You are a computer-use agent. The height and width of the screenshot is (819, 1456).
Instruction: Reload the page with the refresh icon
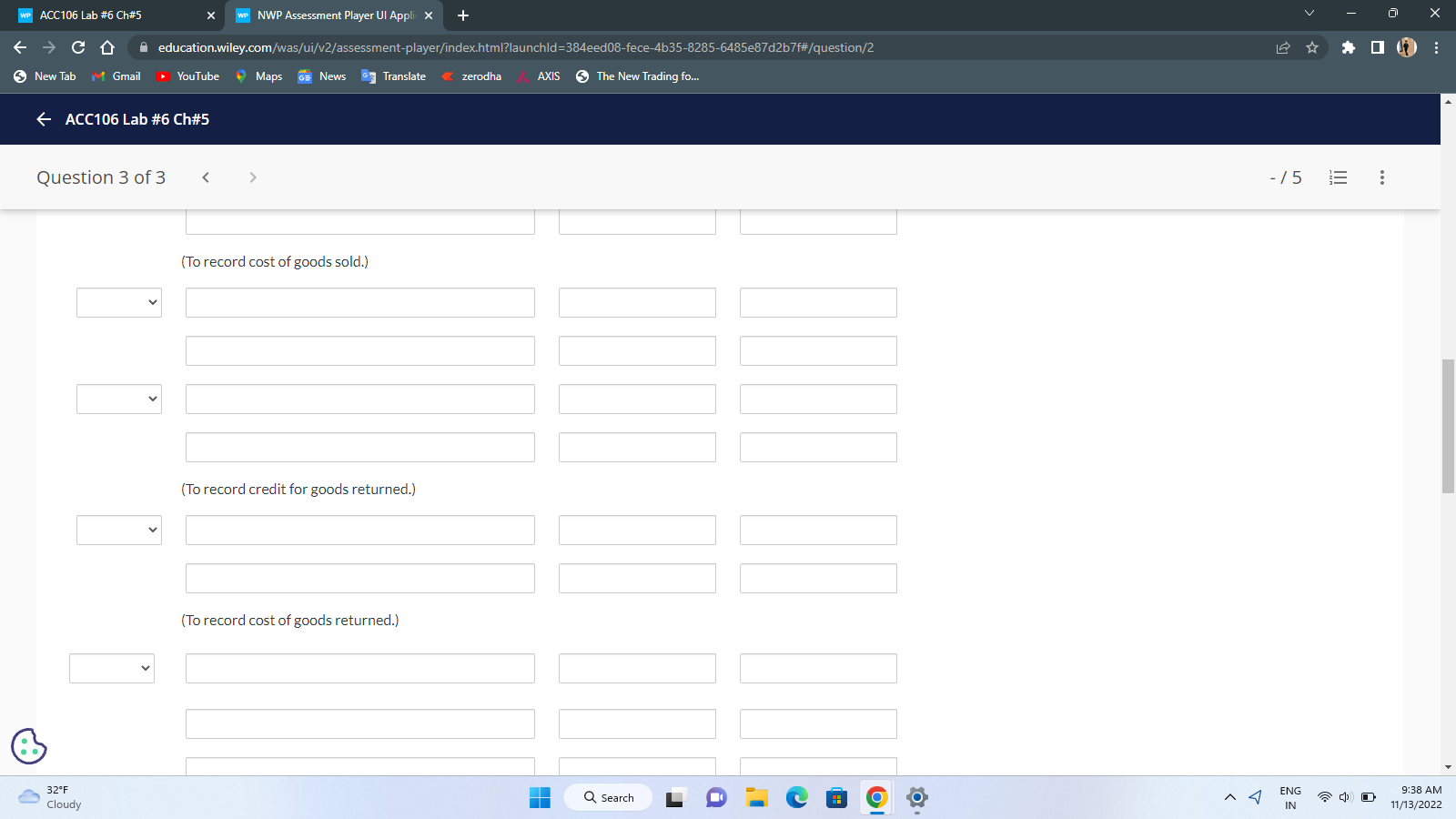pos(77,47)
